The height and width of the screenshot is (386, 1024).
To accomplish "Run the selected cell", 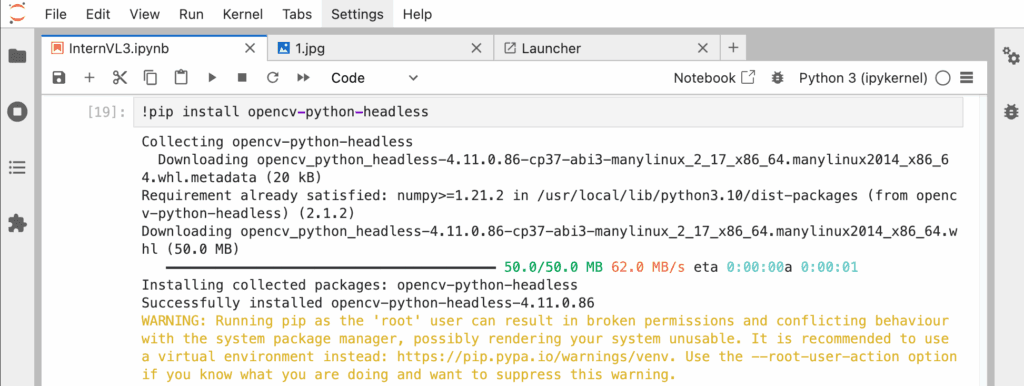I will pyautogui.click(x=212, y=78).
